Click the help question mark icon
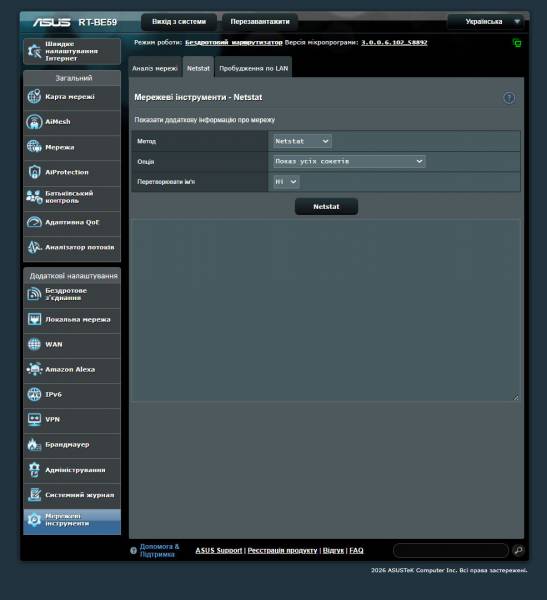The image size is (547, 600). point(509,98)
